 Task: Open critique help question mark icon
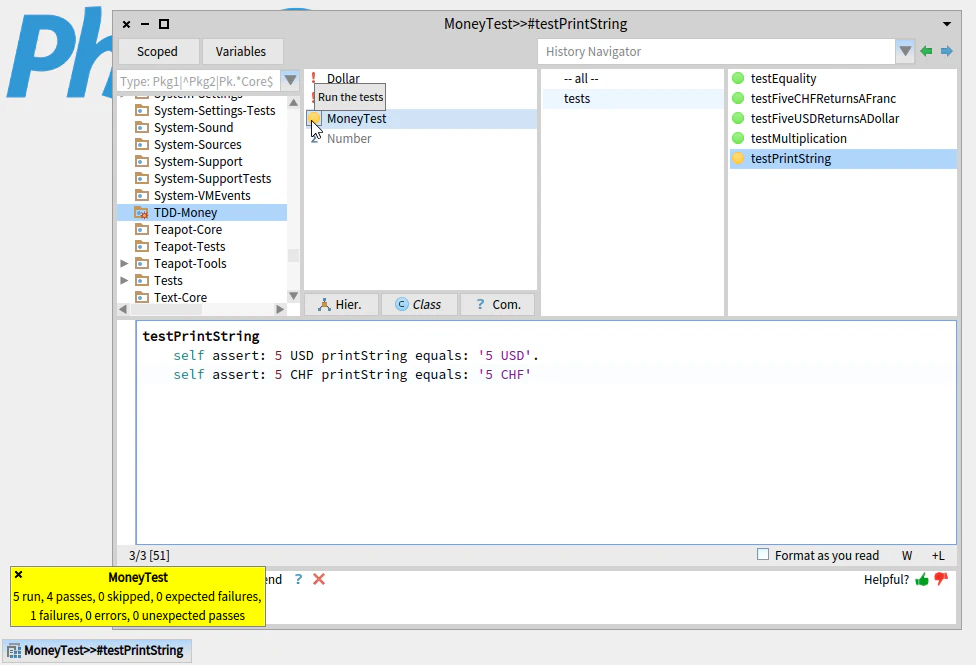point(299,579)
